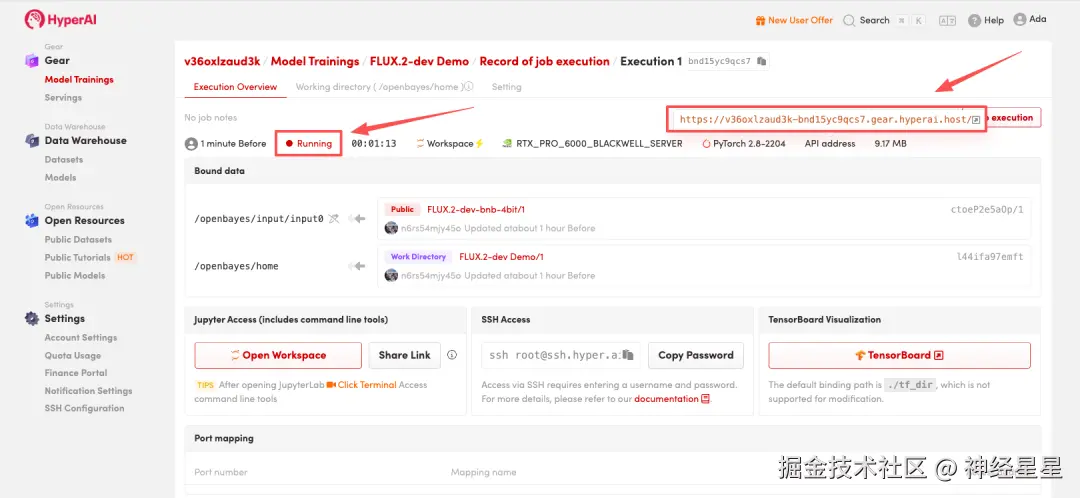Click the Search magnifier icon
The height and width of the screenshot is (498, 1080).
pyautogui.click(x=849, y=21)
